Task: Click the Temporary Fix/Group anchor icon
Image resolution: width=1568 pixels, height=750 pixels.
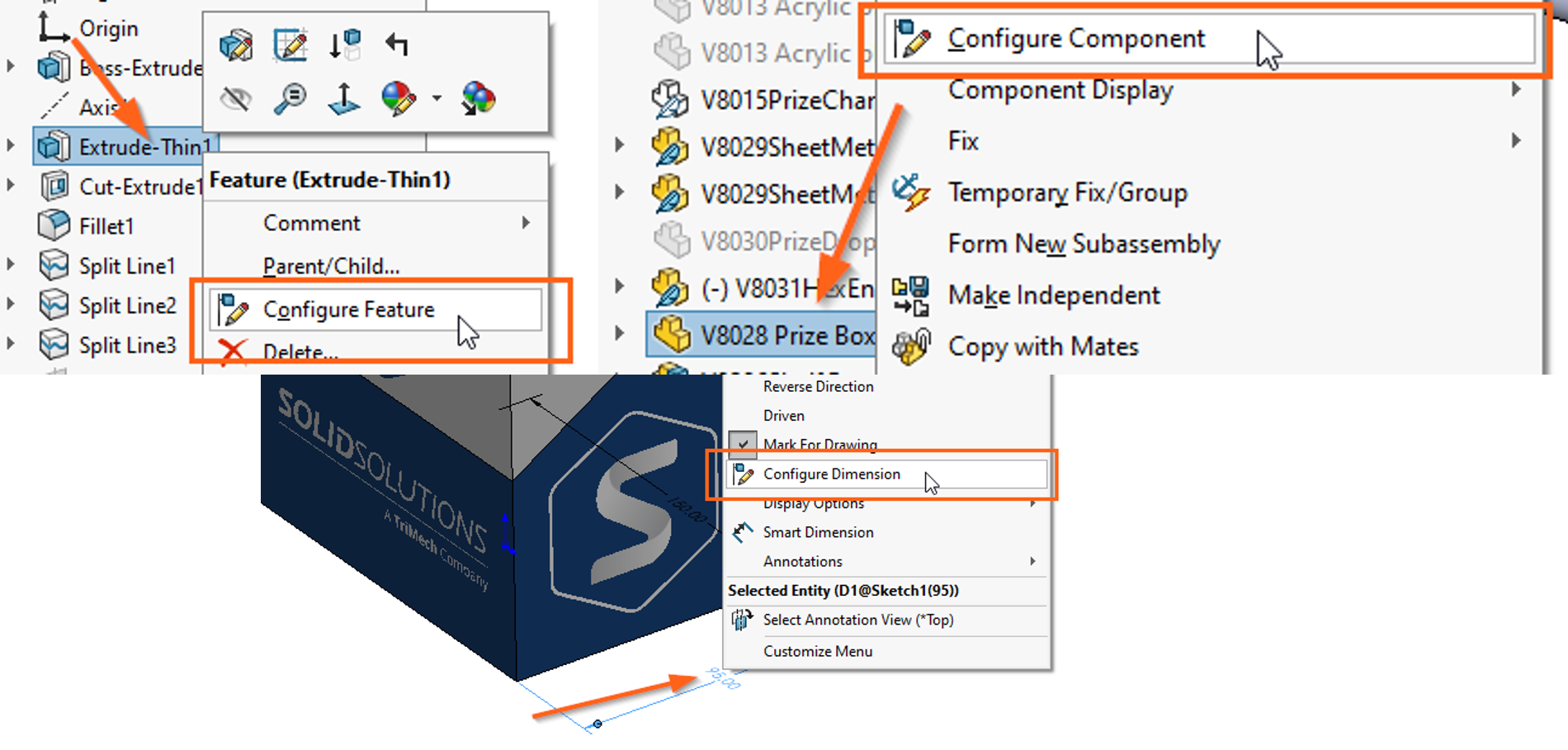Action: pos(910,191)
